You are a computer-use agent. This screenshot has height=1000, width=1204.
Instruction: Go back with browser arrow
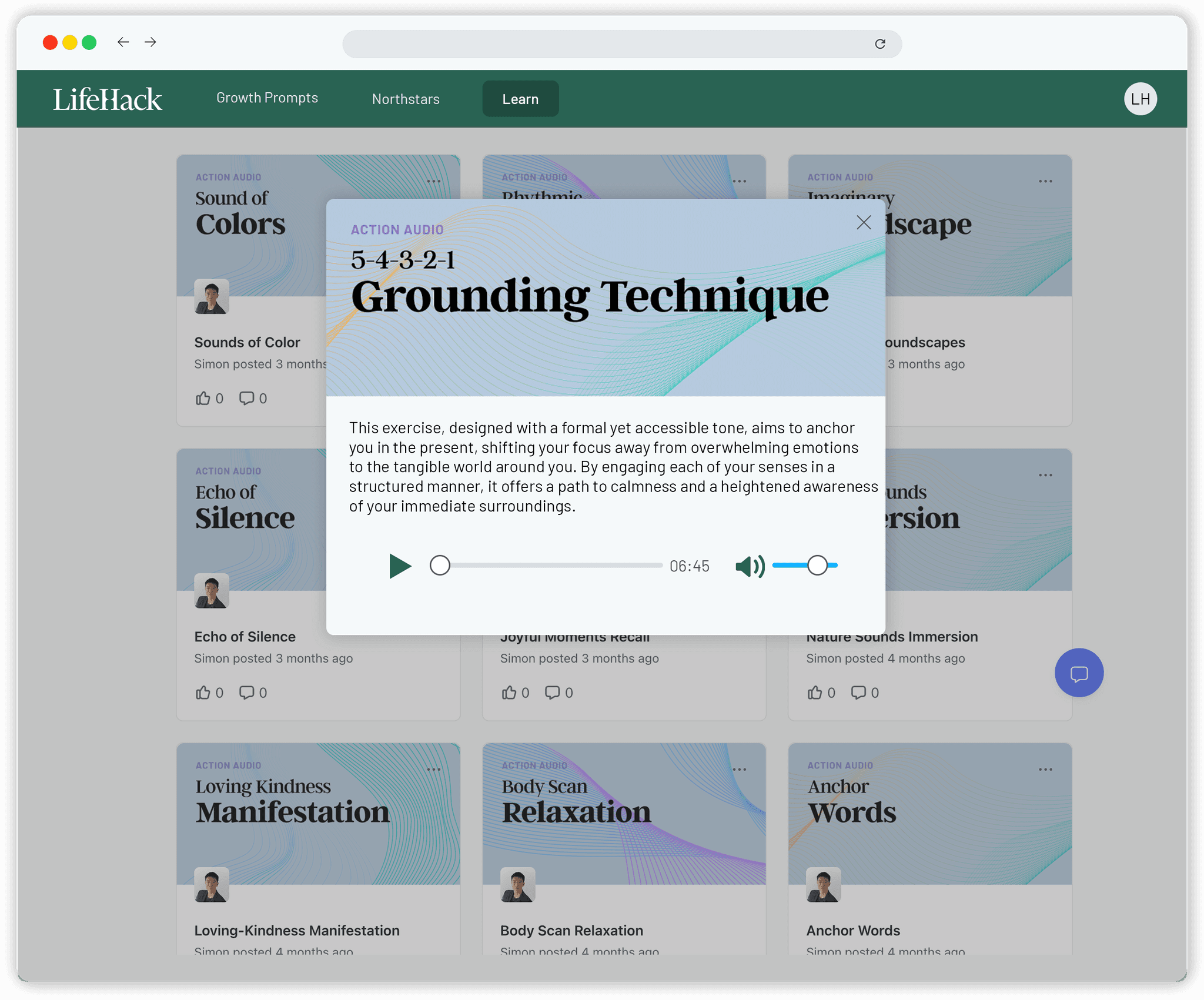point(123,42)
